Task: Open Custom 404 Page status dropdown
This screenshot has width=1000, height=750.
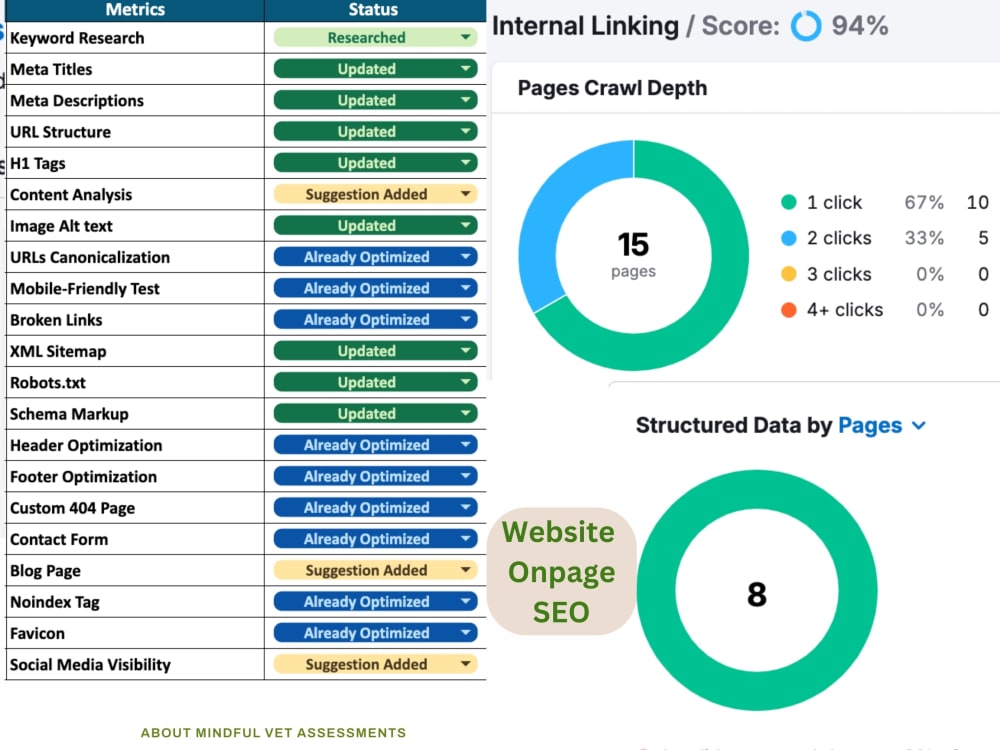Action: (376, 508)
